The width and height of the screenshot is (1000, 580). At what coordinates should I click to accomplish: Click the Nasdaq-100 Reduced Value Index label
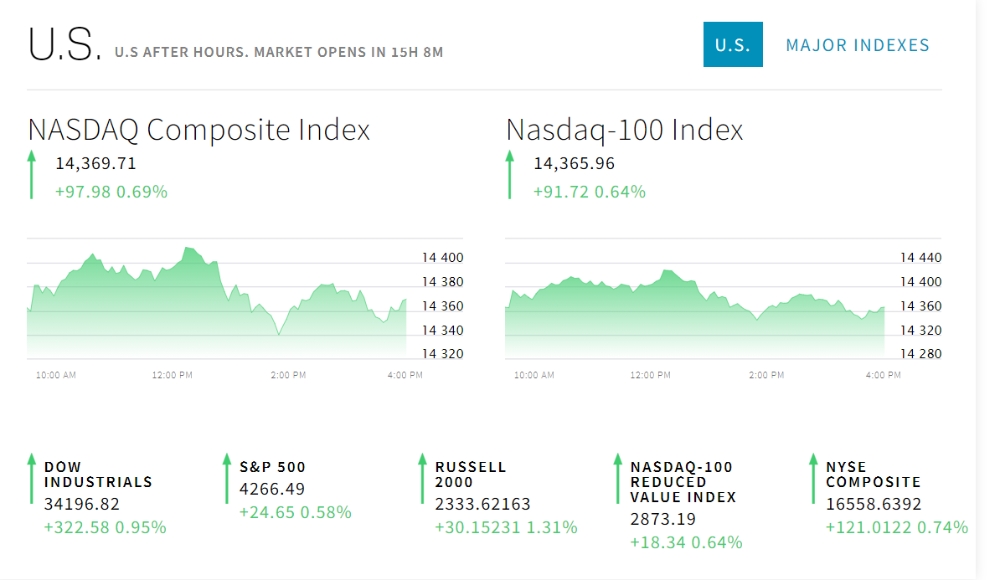[683, 481]
